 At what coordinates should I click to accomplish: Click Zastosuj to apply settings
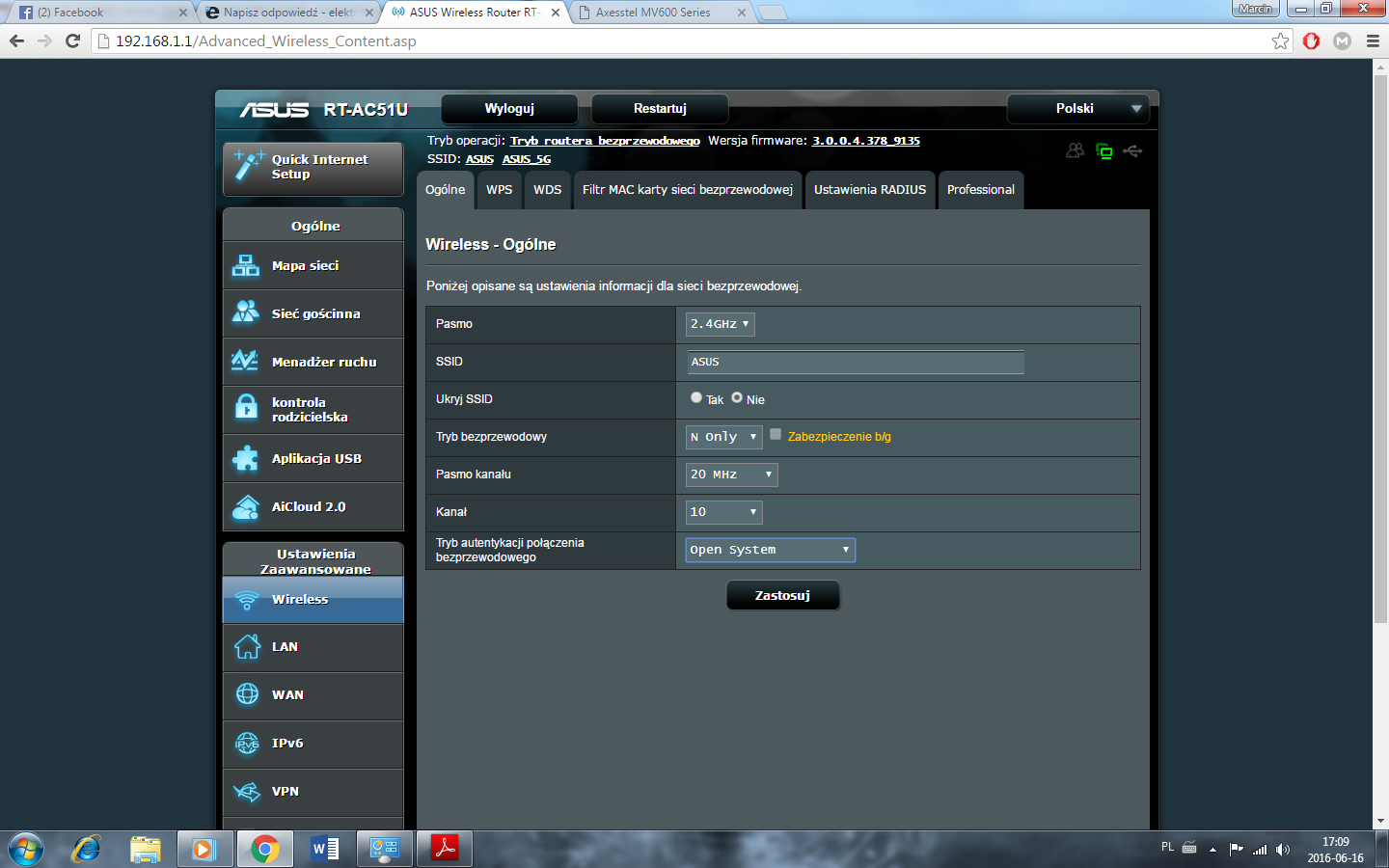click(x=782, y=596)
